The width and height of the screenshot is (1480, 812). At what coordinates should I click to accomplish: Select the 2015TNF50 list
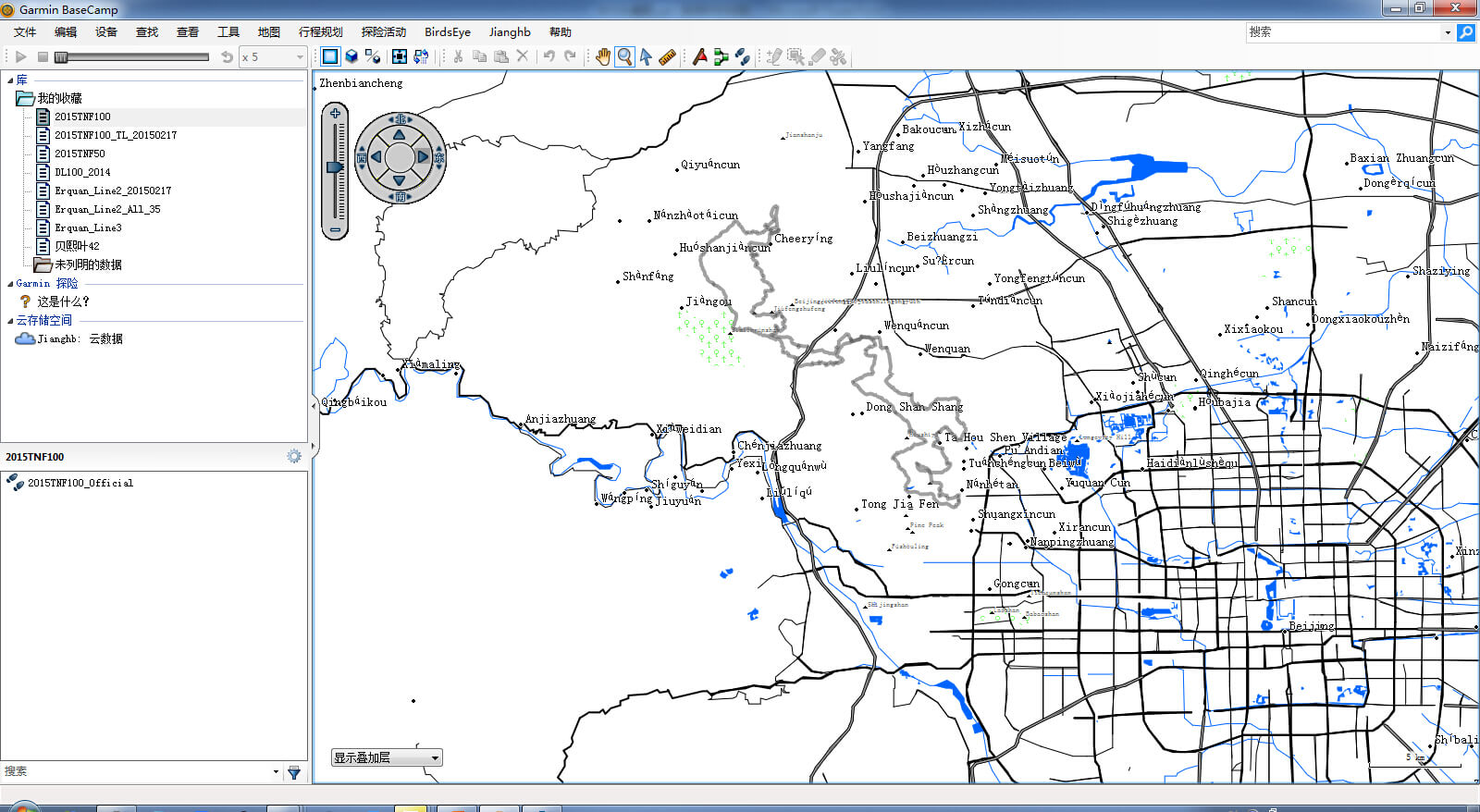tap(80, 154)
